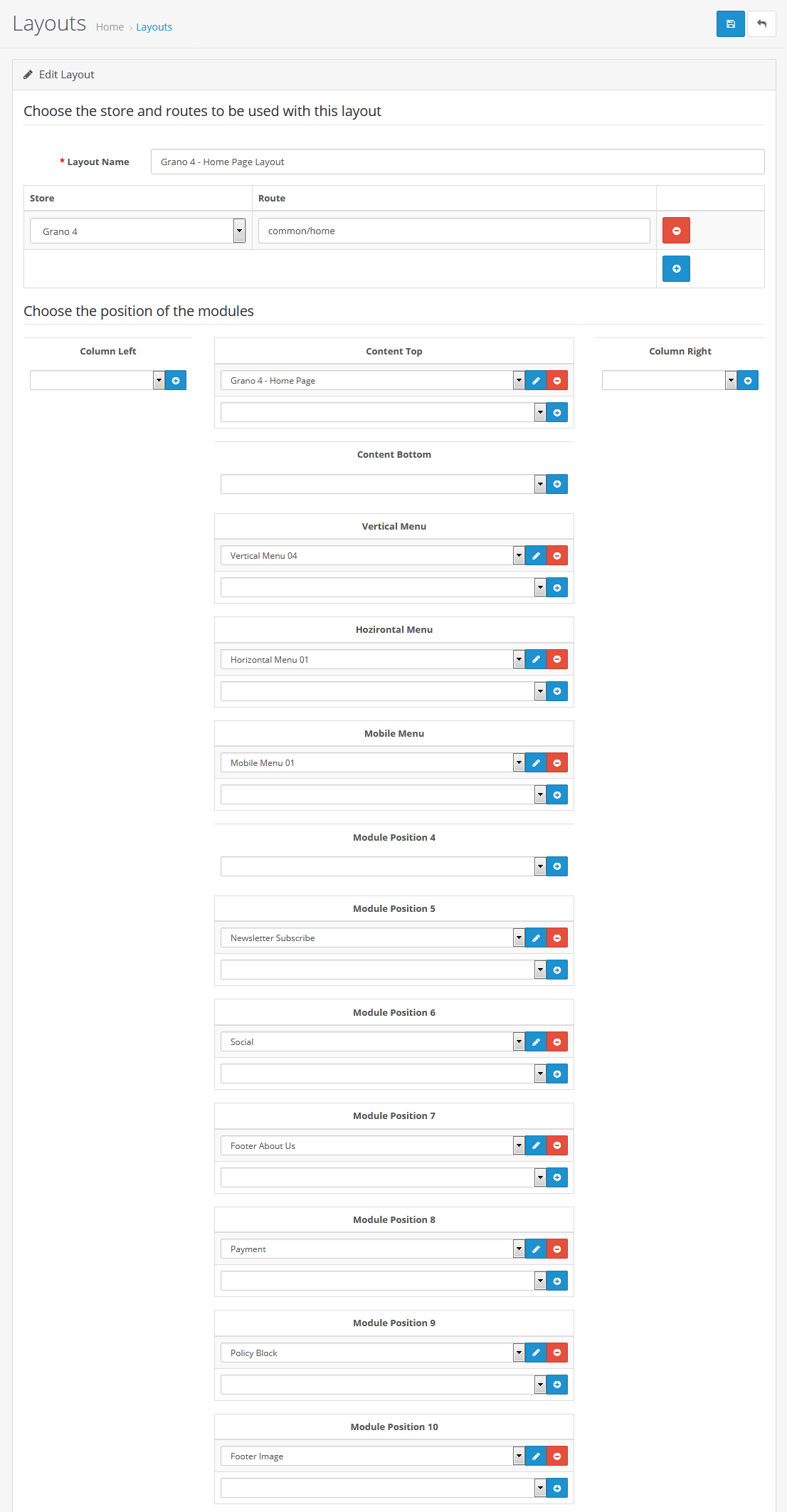Screen dimensions: 787x1512
Task: Add a module to Column Right
Action: coord(748,381)
